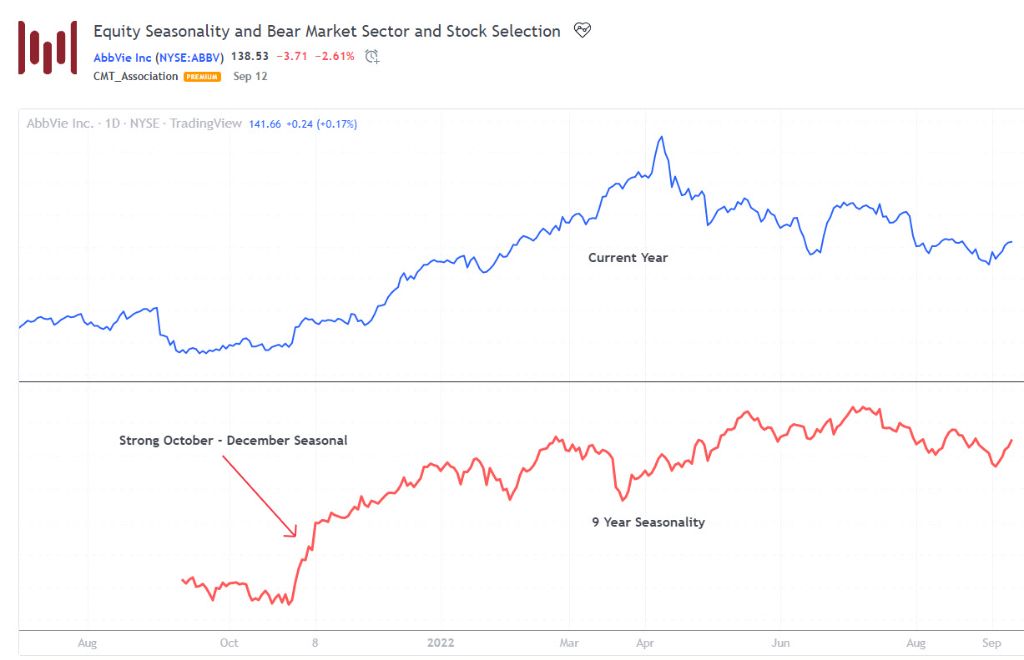This screenshot has width=1024, height=660.
Task: Click the CMT Association avatar logo
Action: coord(47,47)
